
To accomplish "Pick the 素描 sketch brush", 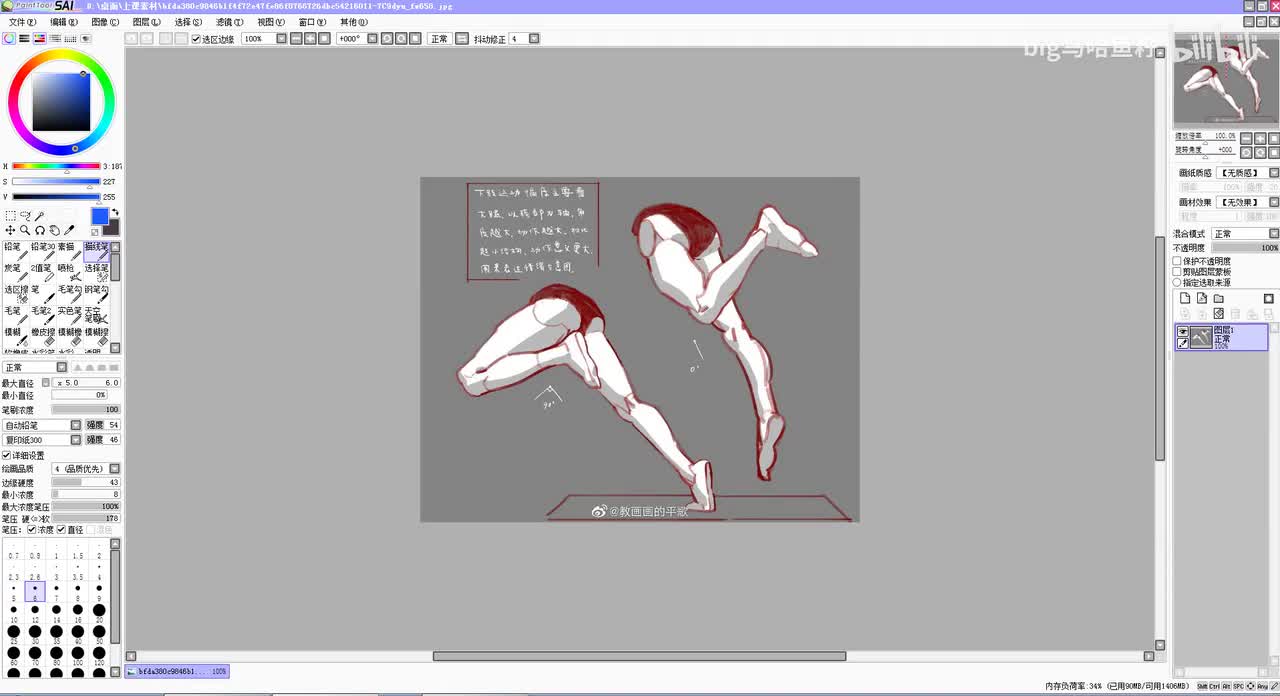I will (x=70, y=251).
